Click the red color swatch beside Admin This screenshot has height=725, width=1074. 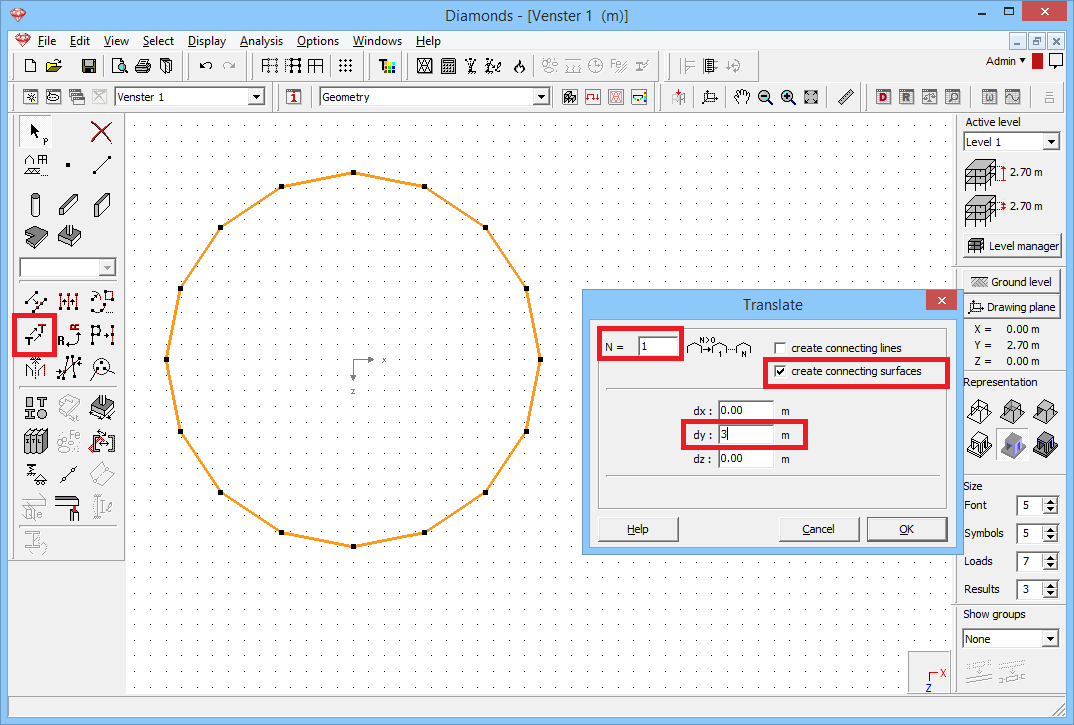pyautogui.click(x=1037, y=62)
